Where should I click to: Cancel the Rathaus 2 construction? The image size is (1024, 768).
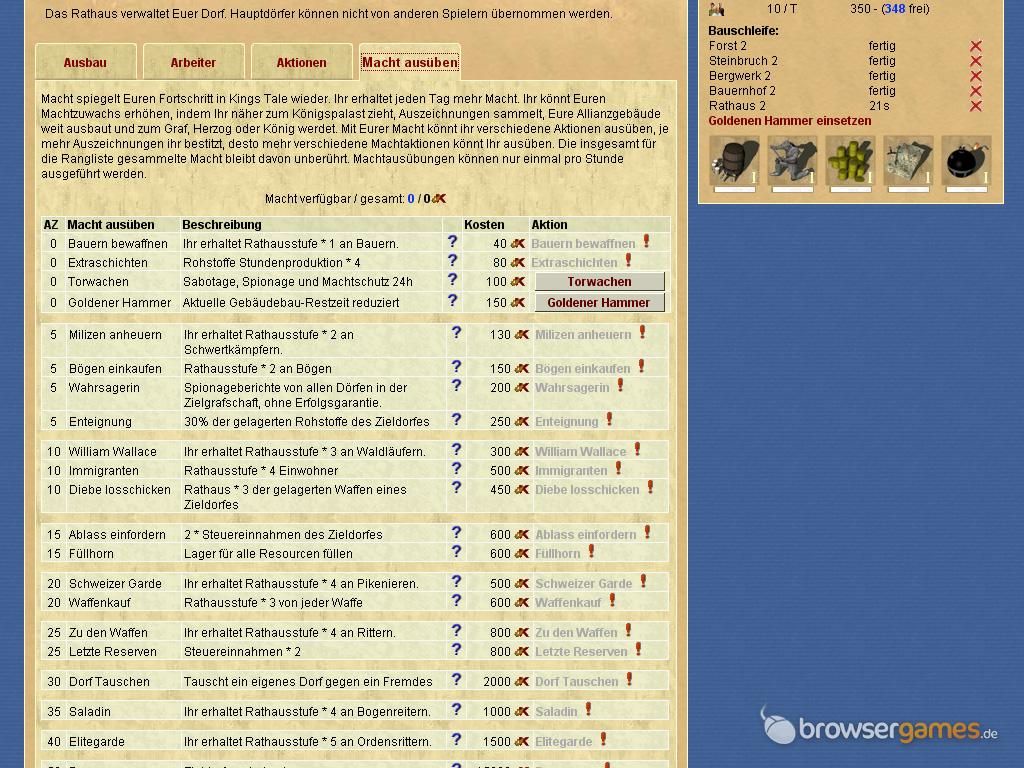point(976,106)
